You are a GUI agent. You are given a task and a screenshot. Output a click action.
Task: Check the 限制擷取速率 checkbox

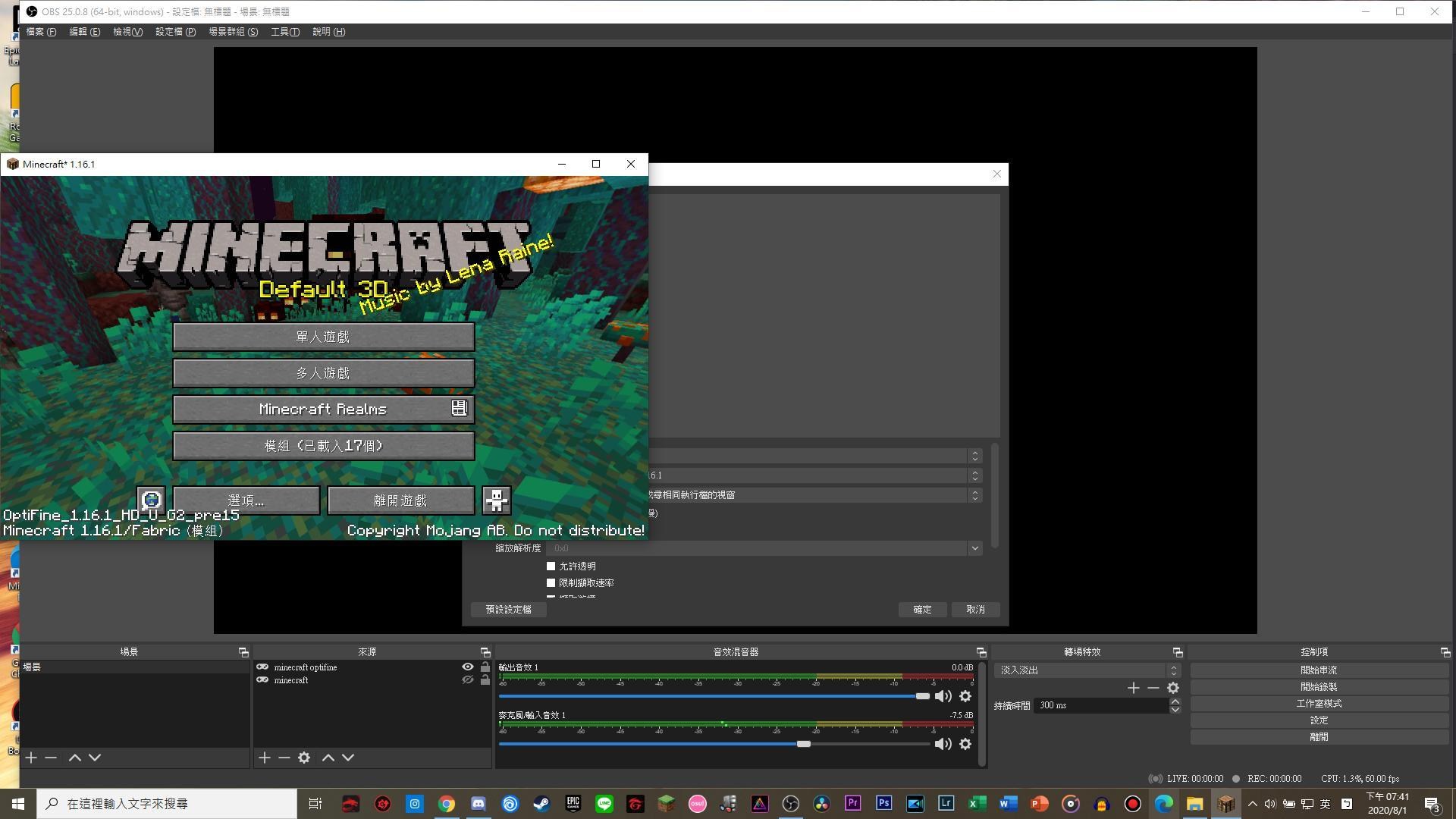(551, 583)
